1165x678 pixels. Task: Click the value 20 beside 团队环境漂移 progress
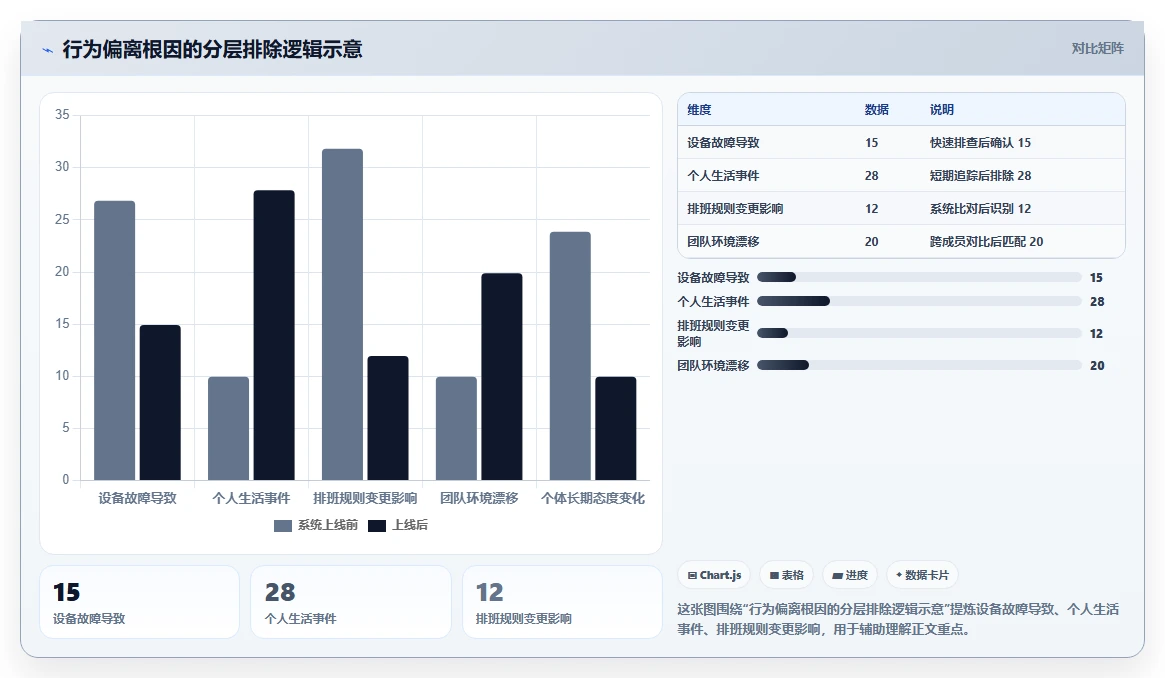pyautogui.click(x=1097, y=365)
